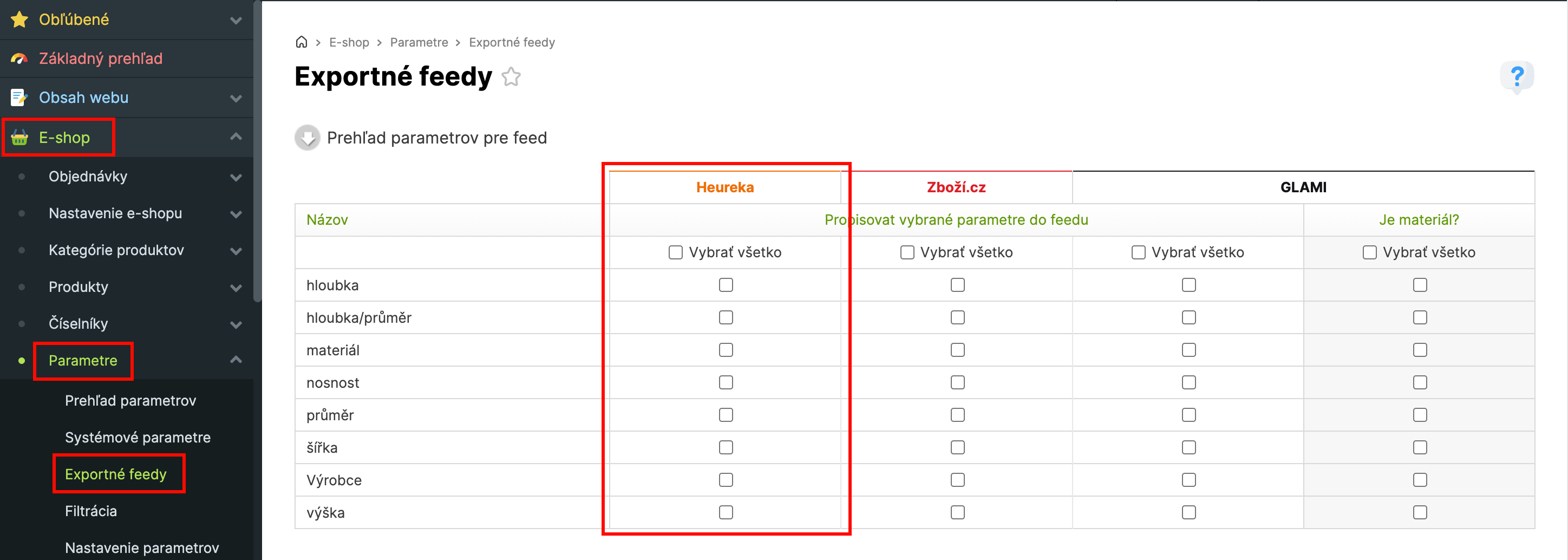Click the Obľúbené star icon in sidebar
This screenshot has width=1568, height=560.
point(19,19)
